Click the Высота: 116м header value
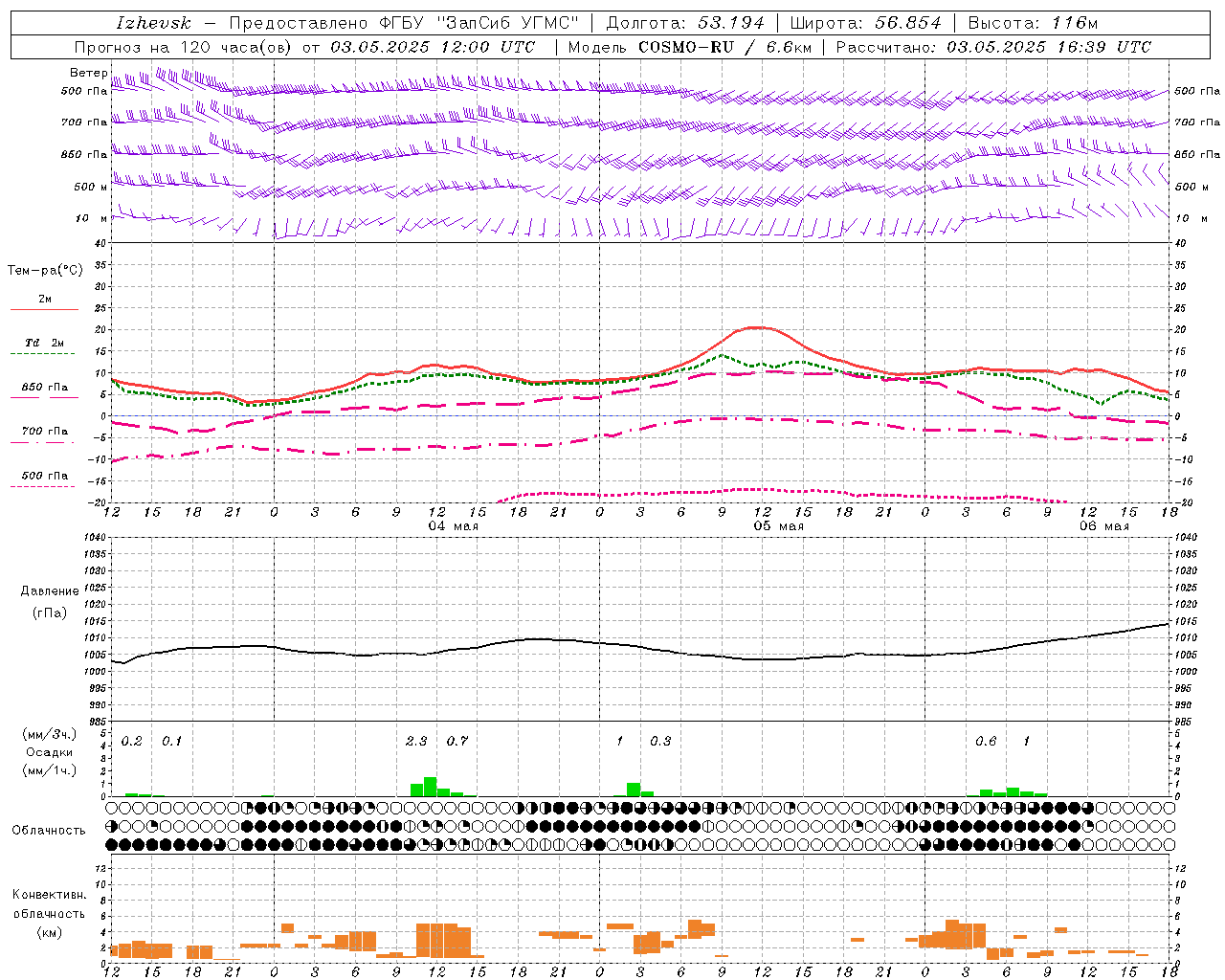The image size is (1225, 980). pyautogui.click(x=1033, y=23)
